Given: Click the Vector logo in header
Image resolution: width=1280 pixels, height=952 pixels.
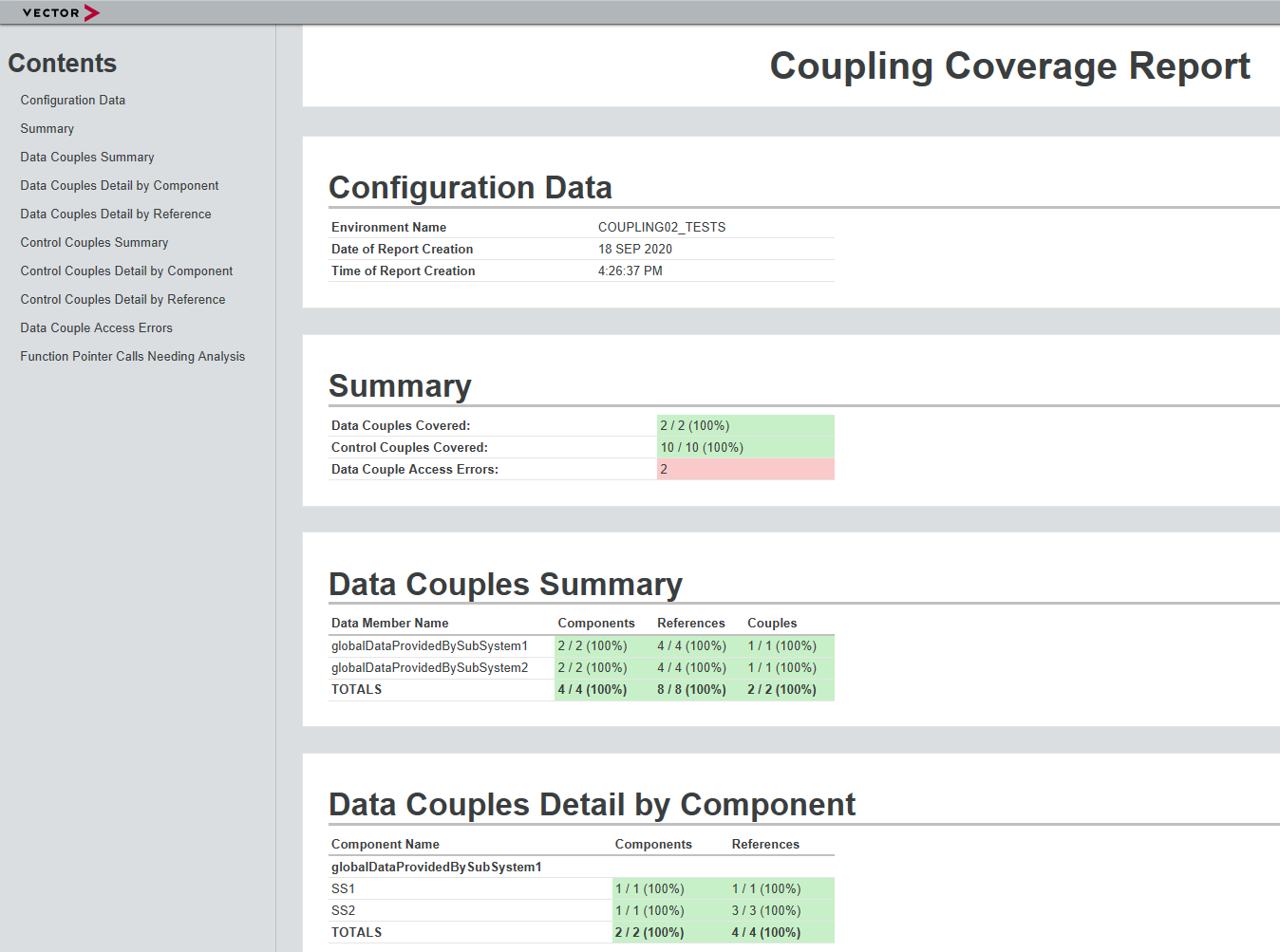Looking at the screenshot, I should 61,12.
